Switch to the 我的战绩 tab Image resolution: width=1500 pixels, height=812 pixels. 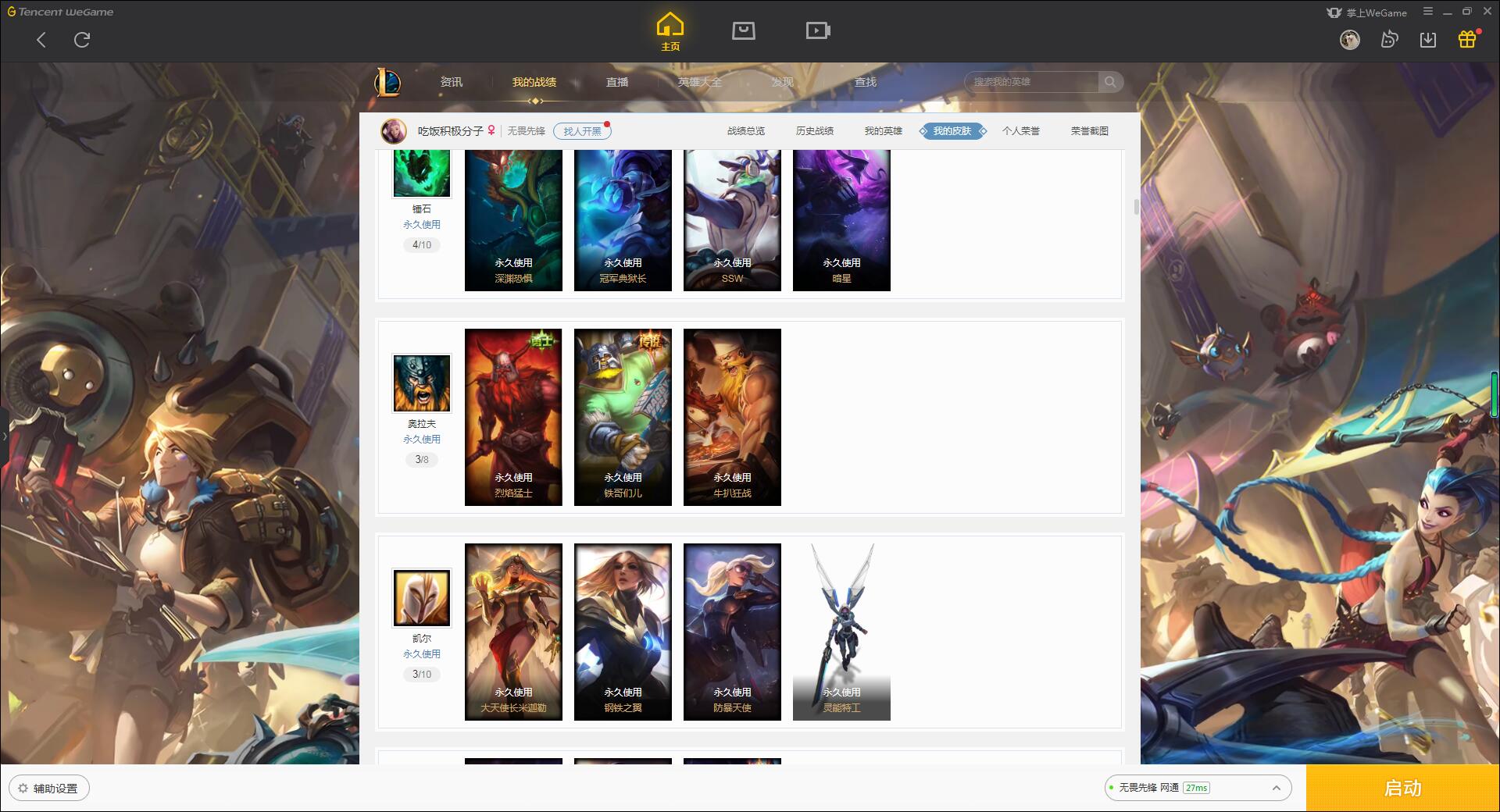[534, 82]
